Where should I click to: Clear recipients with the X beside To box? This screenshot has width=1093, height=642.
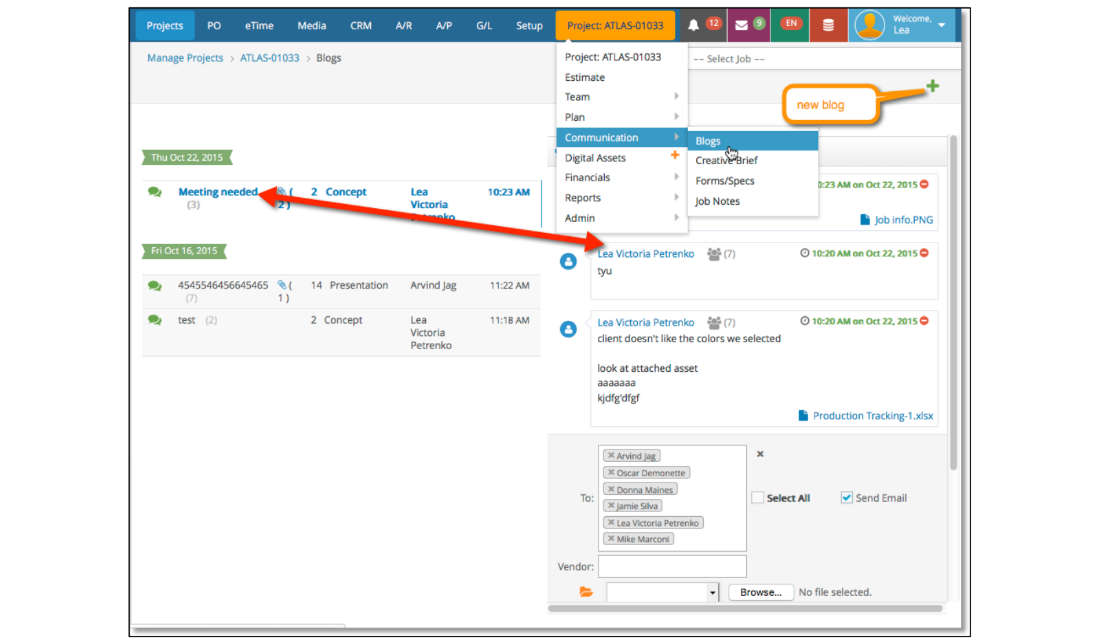pyautogui.click(x=760, y=454)
